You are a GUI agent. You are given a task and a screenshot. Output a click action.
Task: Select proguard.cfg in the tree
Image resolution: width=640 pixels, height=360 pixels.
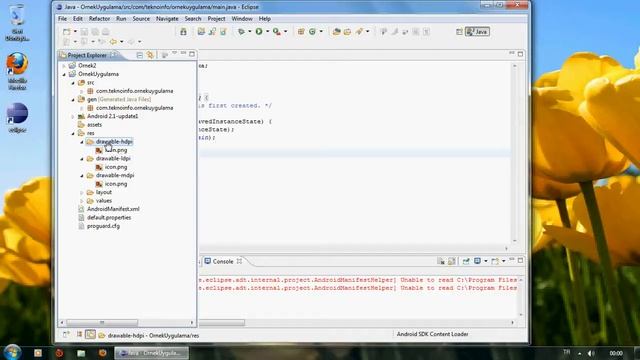coord(103,226)
